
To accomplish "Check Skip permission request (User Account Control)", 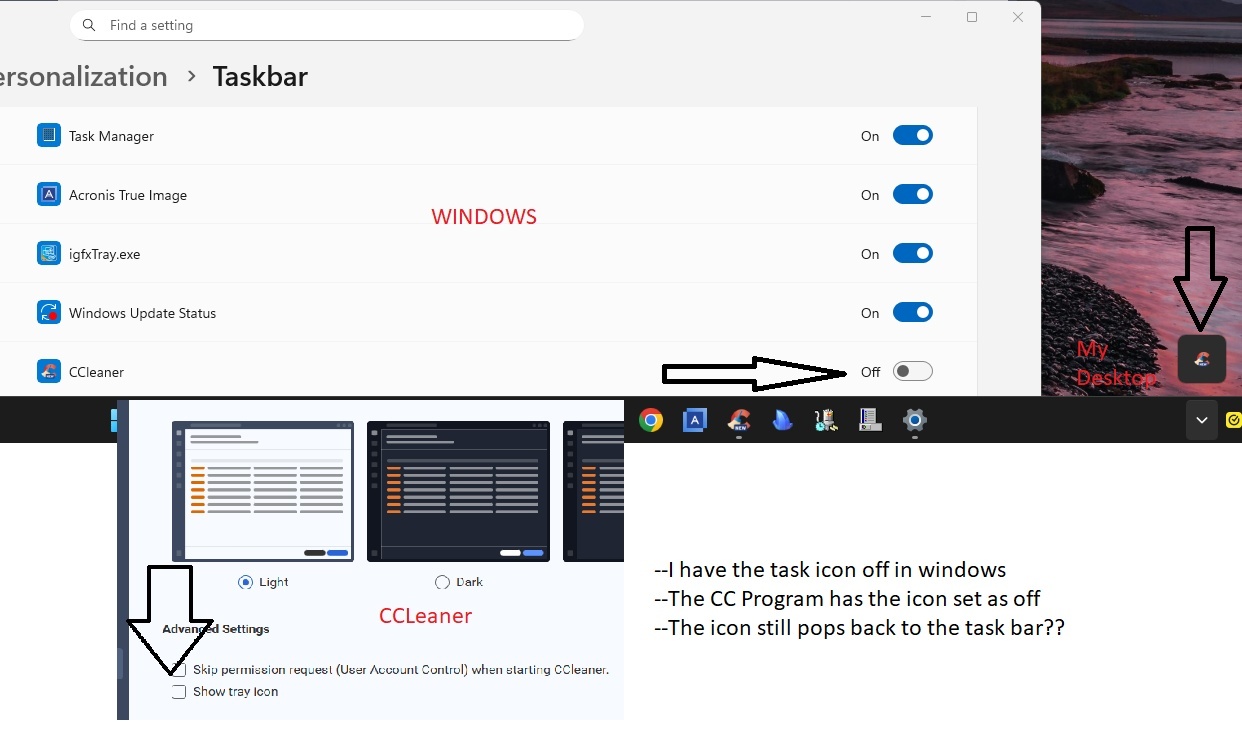I will (x=179, y=670).
